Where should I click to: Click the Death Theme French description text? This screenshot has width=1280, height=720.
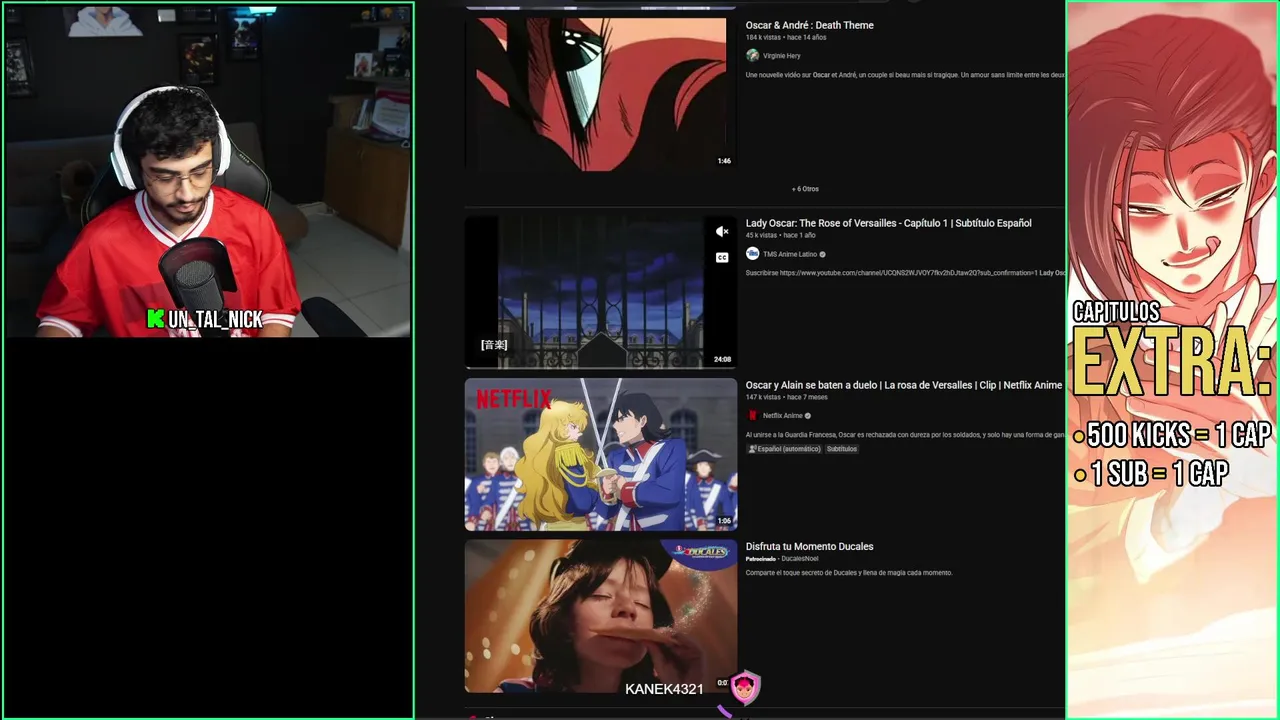(905, 75)
